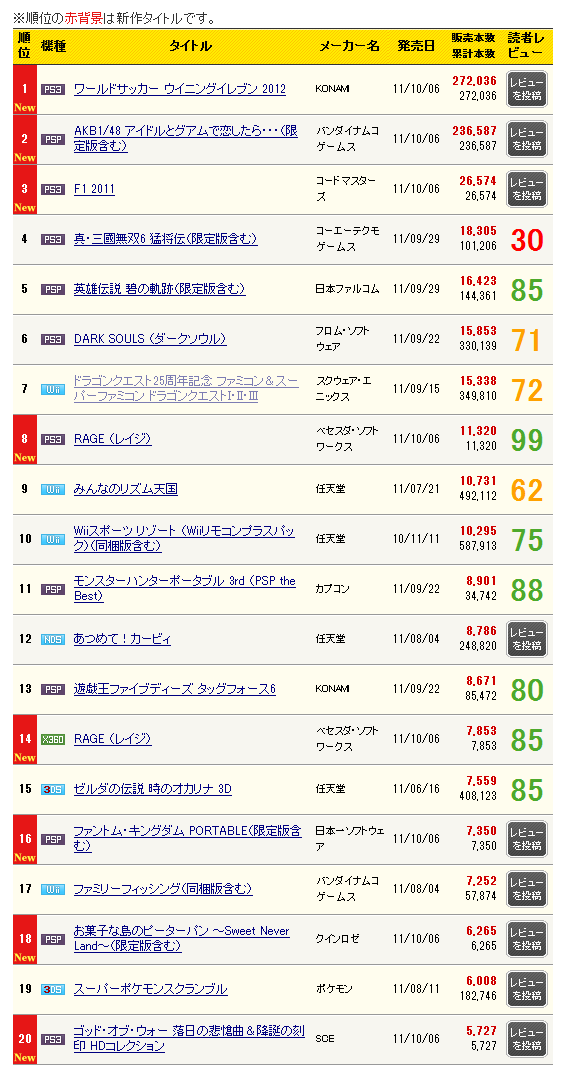Screen dimensions: 562x1071
Task: Click review score 72 for ドラゴンクエスト25周年
Action: pyautogui.click(x=526, y=389)
